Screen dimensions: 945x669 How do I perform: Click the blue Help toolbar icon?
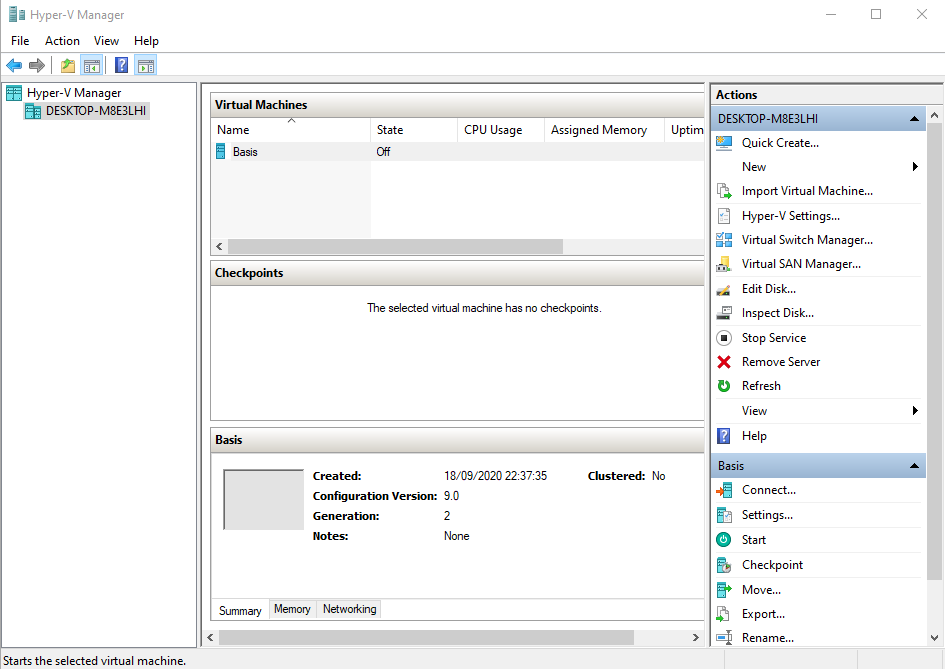point(121,65)
